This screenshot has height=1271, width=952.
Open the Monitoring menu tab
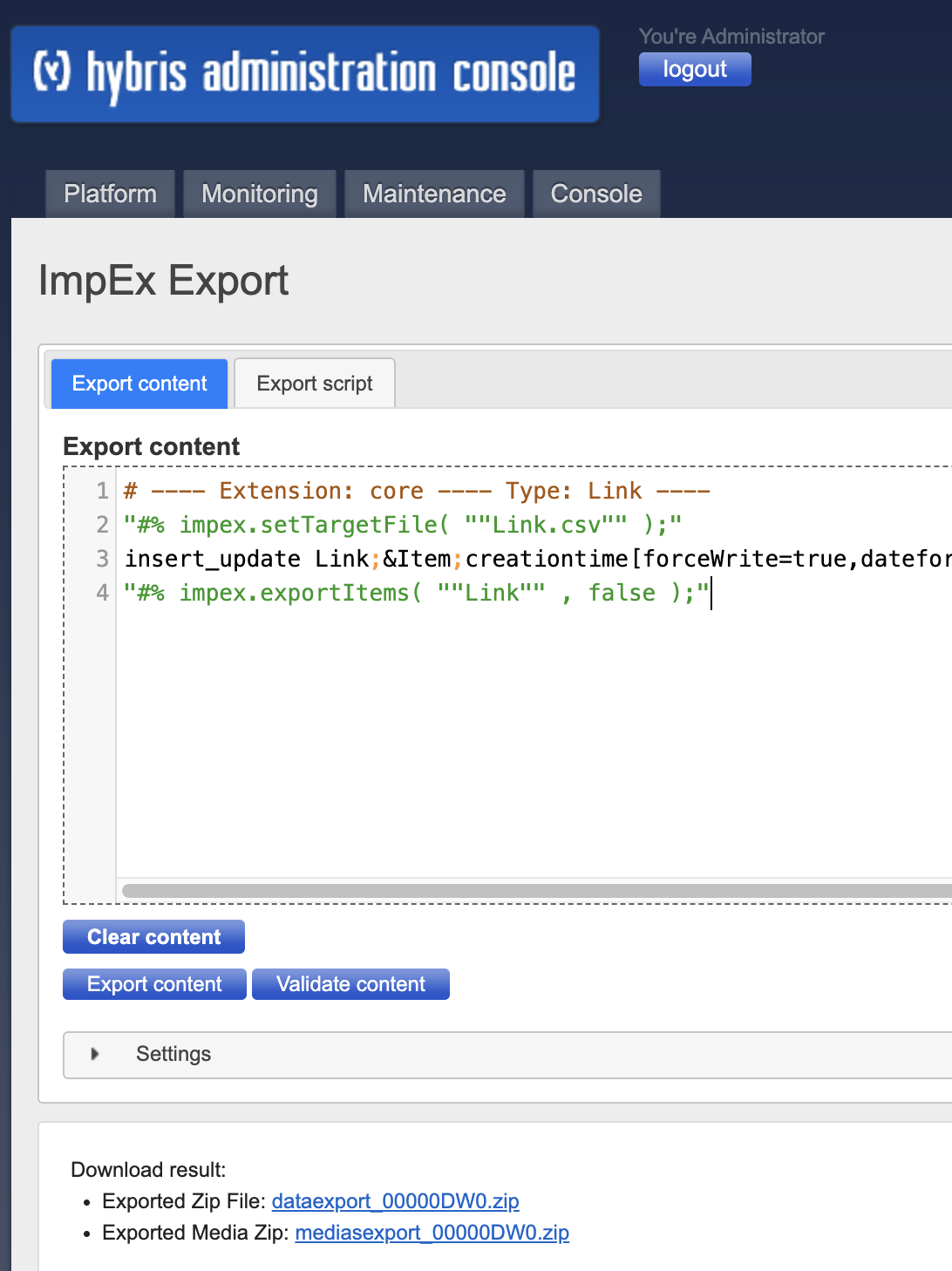(x=260, y=194)
